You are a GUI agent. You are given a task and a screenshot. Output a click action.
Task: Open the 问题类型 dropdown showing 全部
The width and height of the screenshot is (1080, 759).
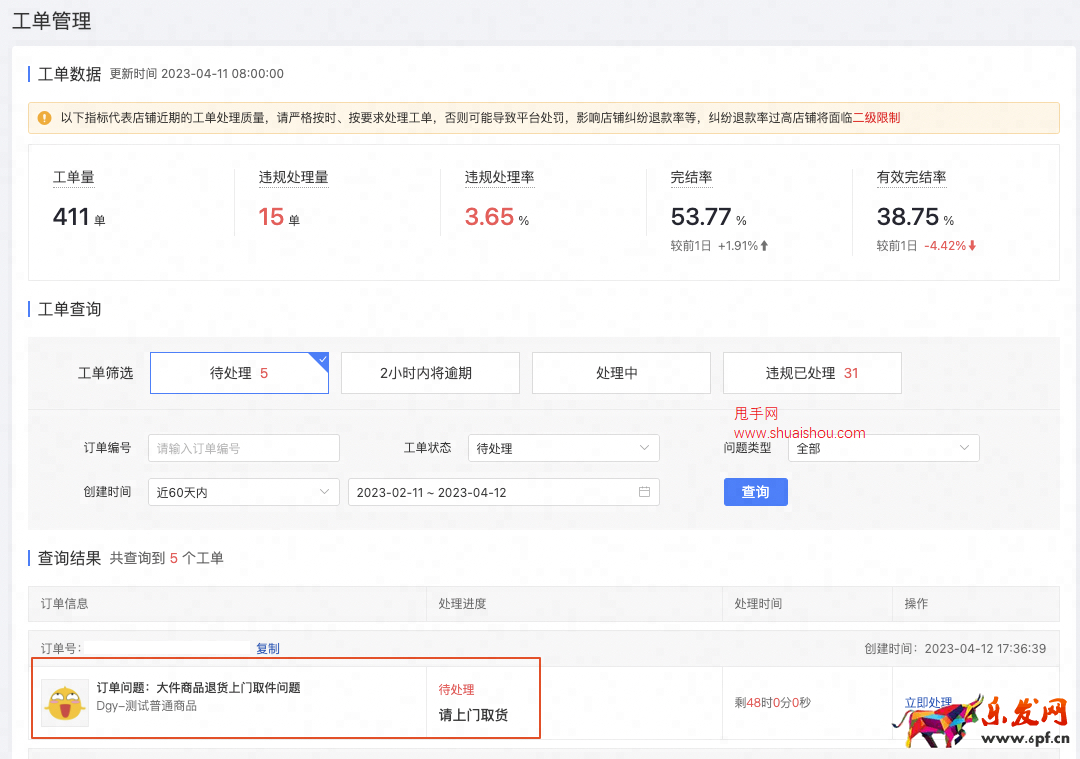884,448
